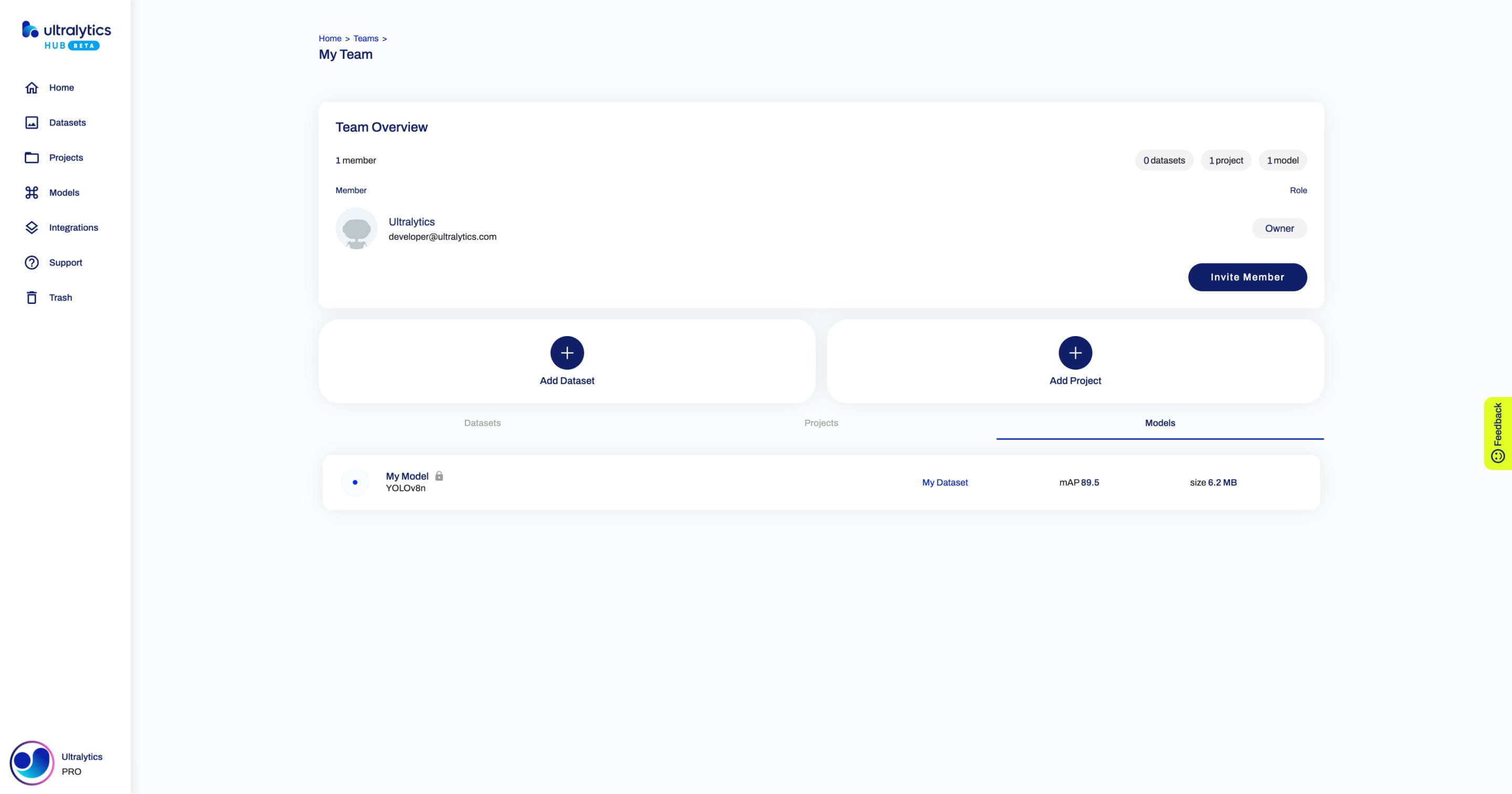Image resolution: width=1512 pixels, height=794 pixels.
Task: Click the Models icon in sidebar
Action: pos(32,192)
